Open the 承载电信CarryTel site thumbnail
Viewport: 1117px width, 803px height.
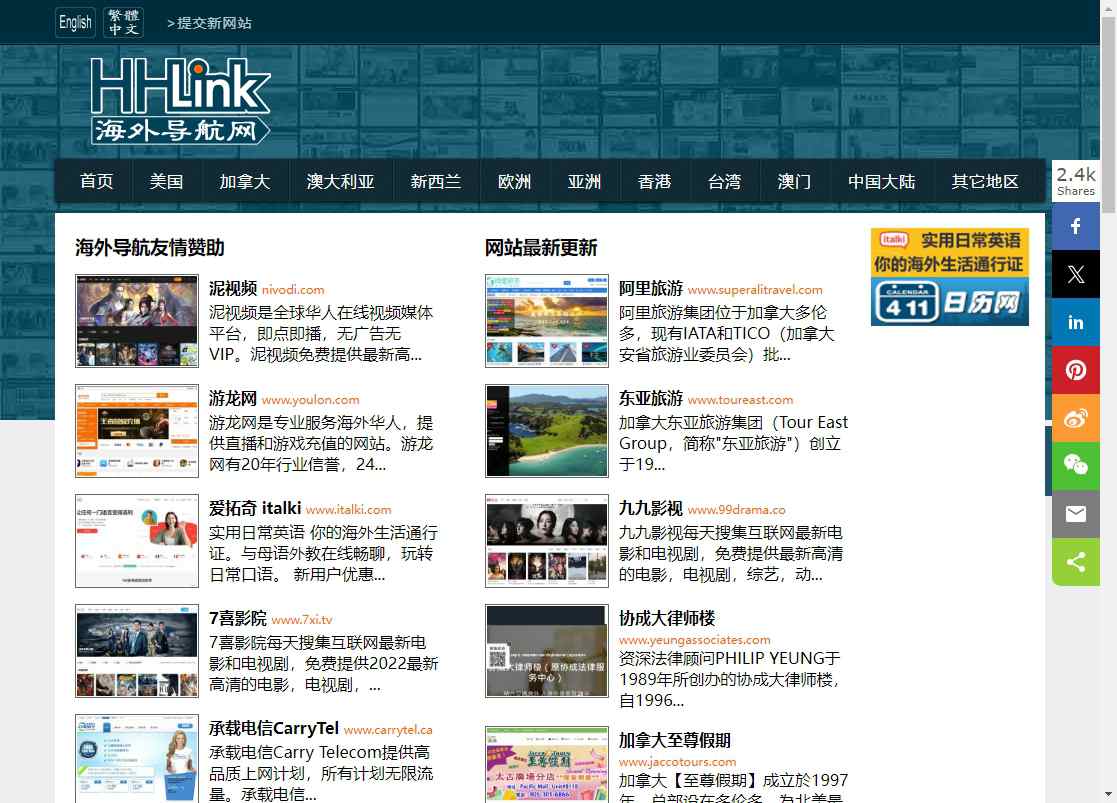click(x=137, y=758)
